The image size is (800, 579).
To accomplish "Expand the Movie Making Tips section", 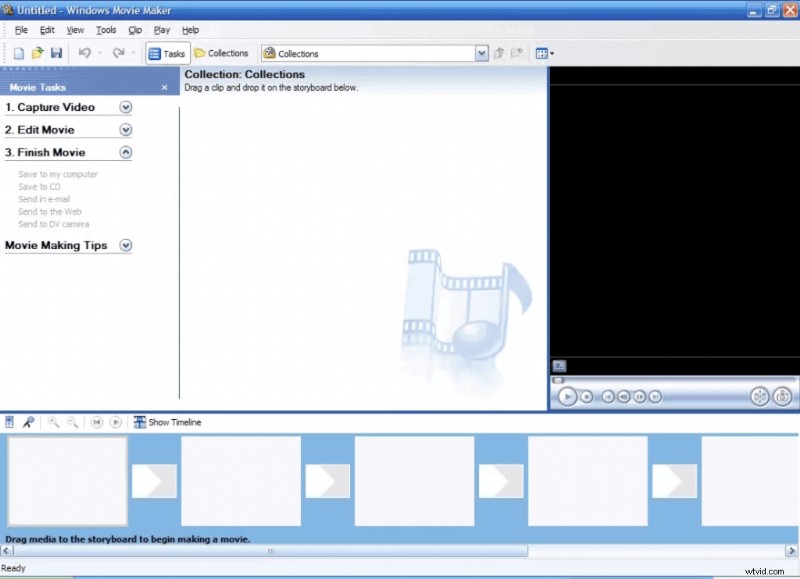I will point(126,245).
